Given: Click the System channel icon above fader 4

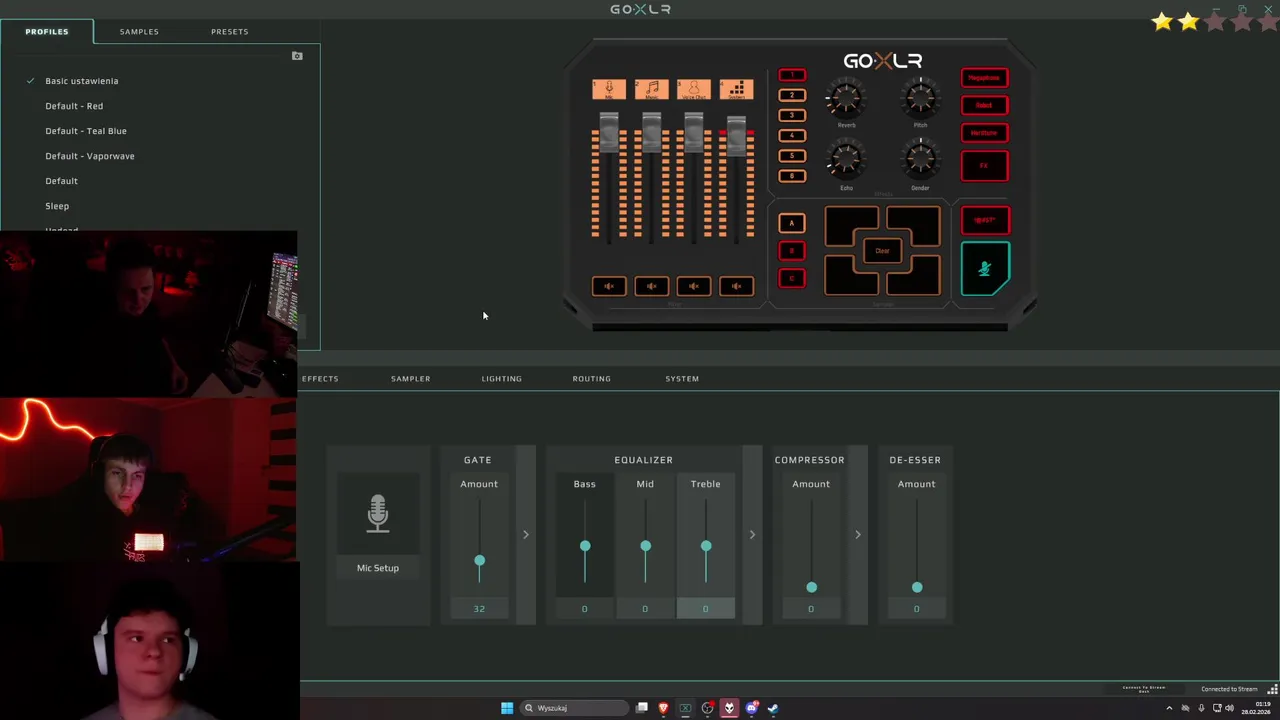Looking at the screenshot, I should click(736, 89).
